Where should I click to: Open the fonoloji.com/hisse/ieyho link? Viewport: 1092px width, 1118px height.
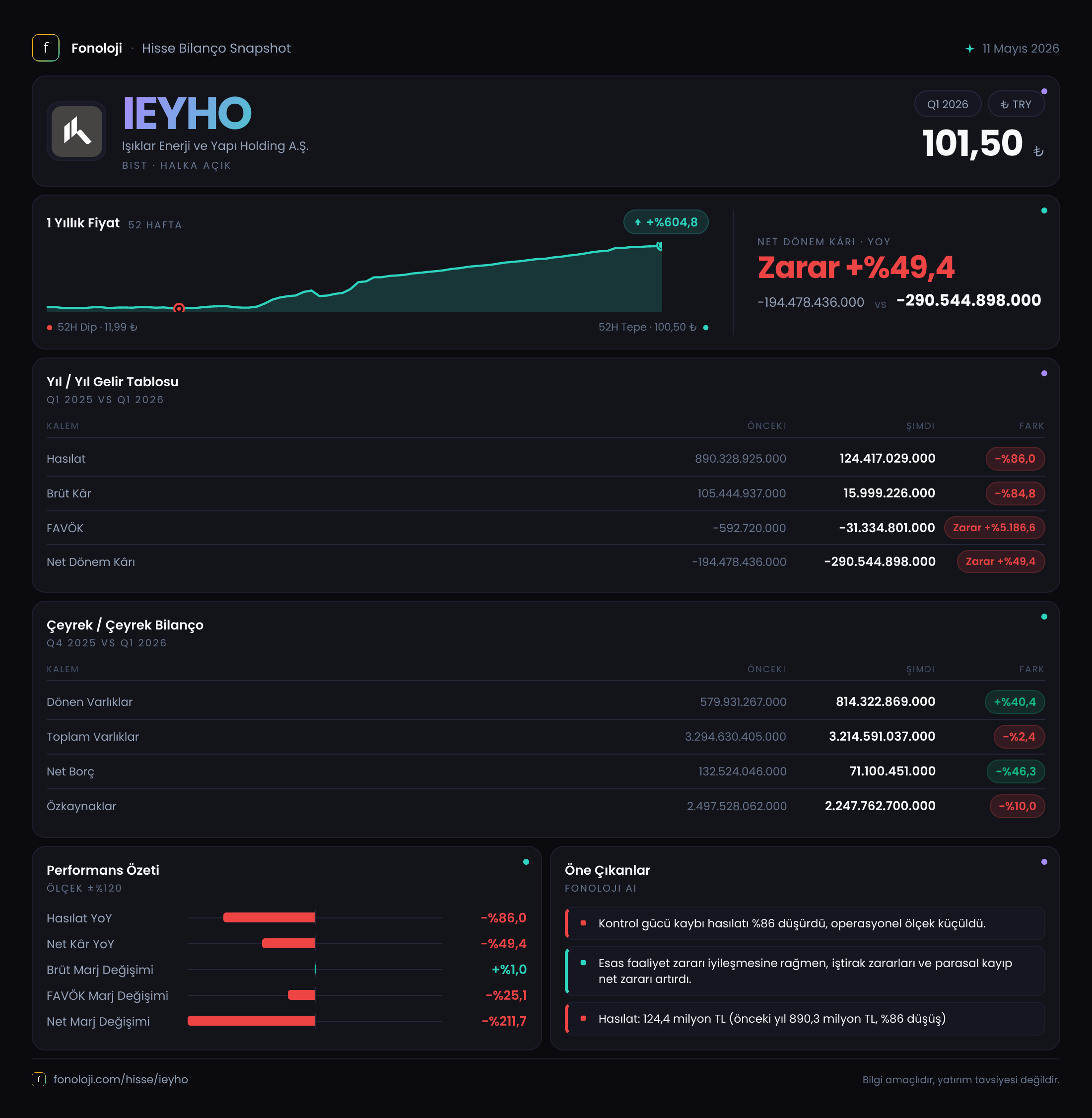[121, 1079]
